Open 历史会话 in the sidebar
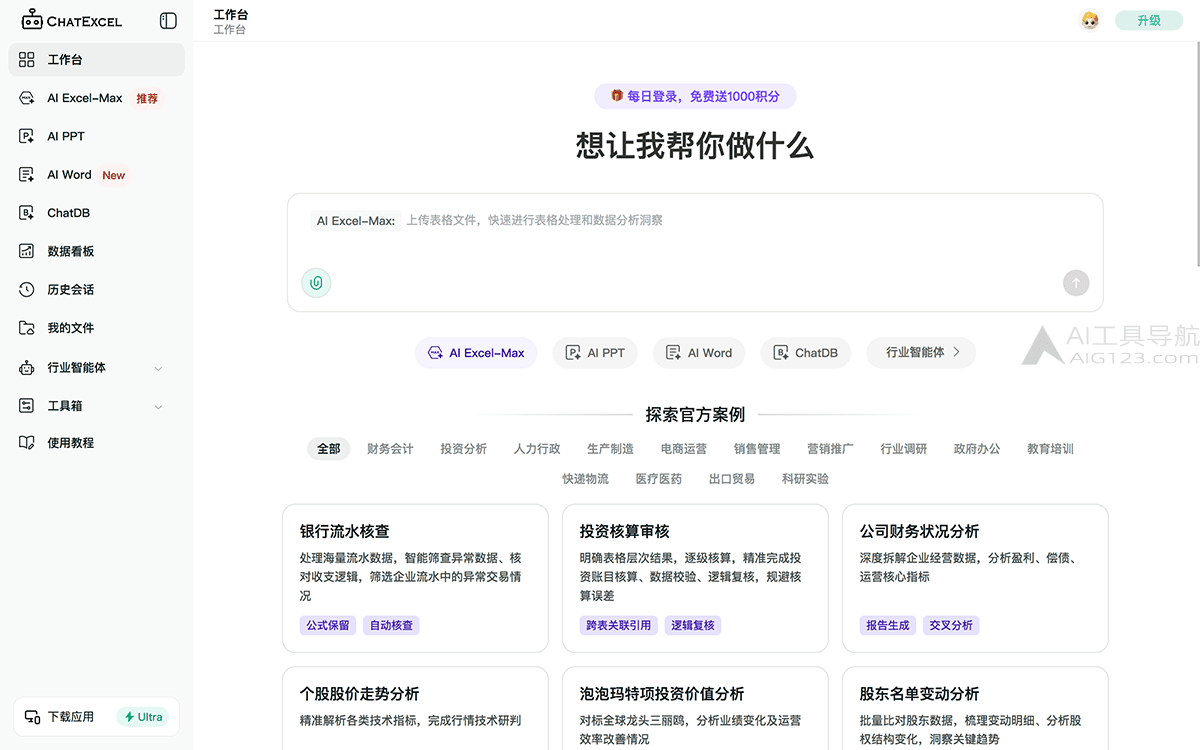This screenshot has width=1200, height=750. coord(96,290)
